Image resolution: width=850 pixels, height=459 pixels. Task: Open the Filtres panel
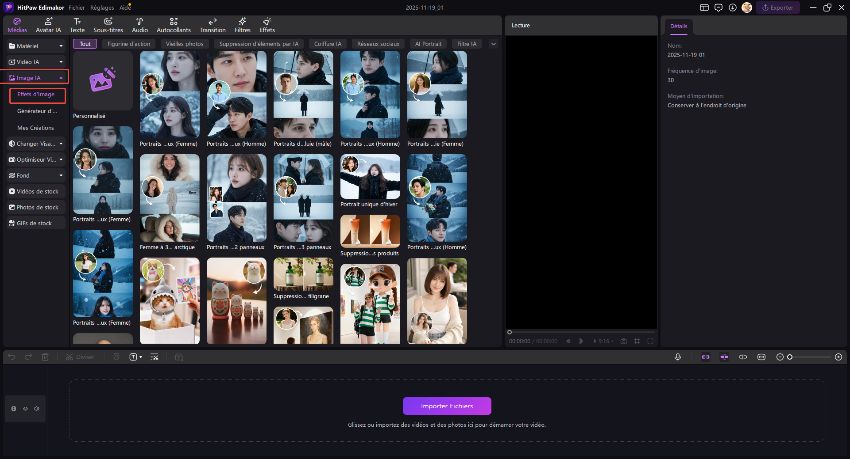click(242, 24)
